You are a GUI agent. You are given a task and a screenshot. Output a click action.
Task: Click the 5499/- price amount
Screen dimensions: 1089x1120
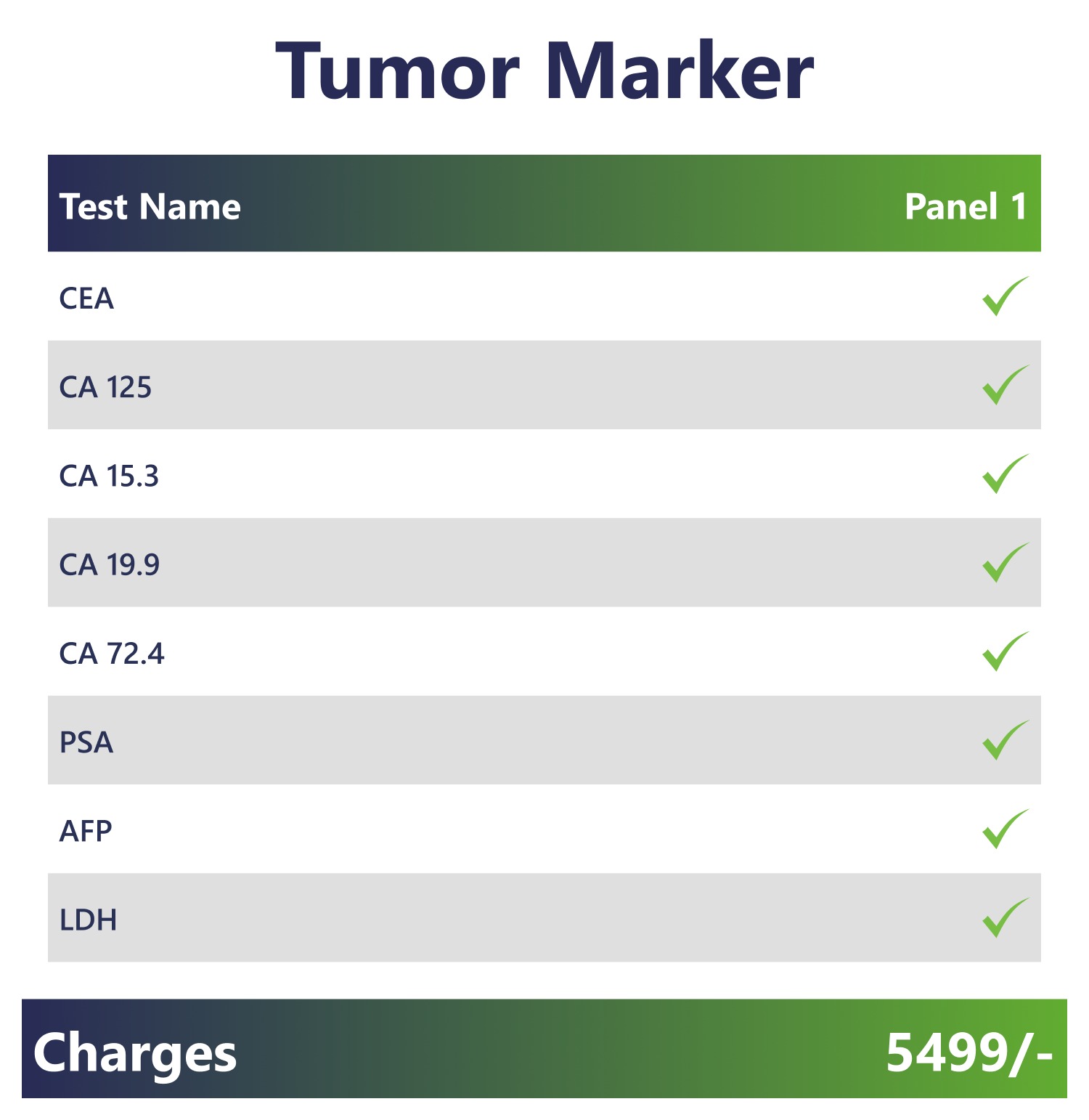pos(969,1052)
